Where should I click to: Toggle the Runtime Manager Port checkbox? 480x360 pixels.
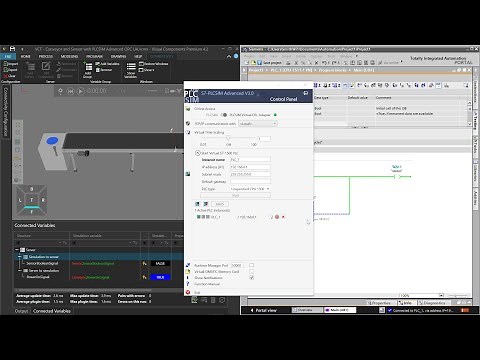[251, 265]
